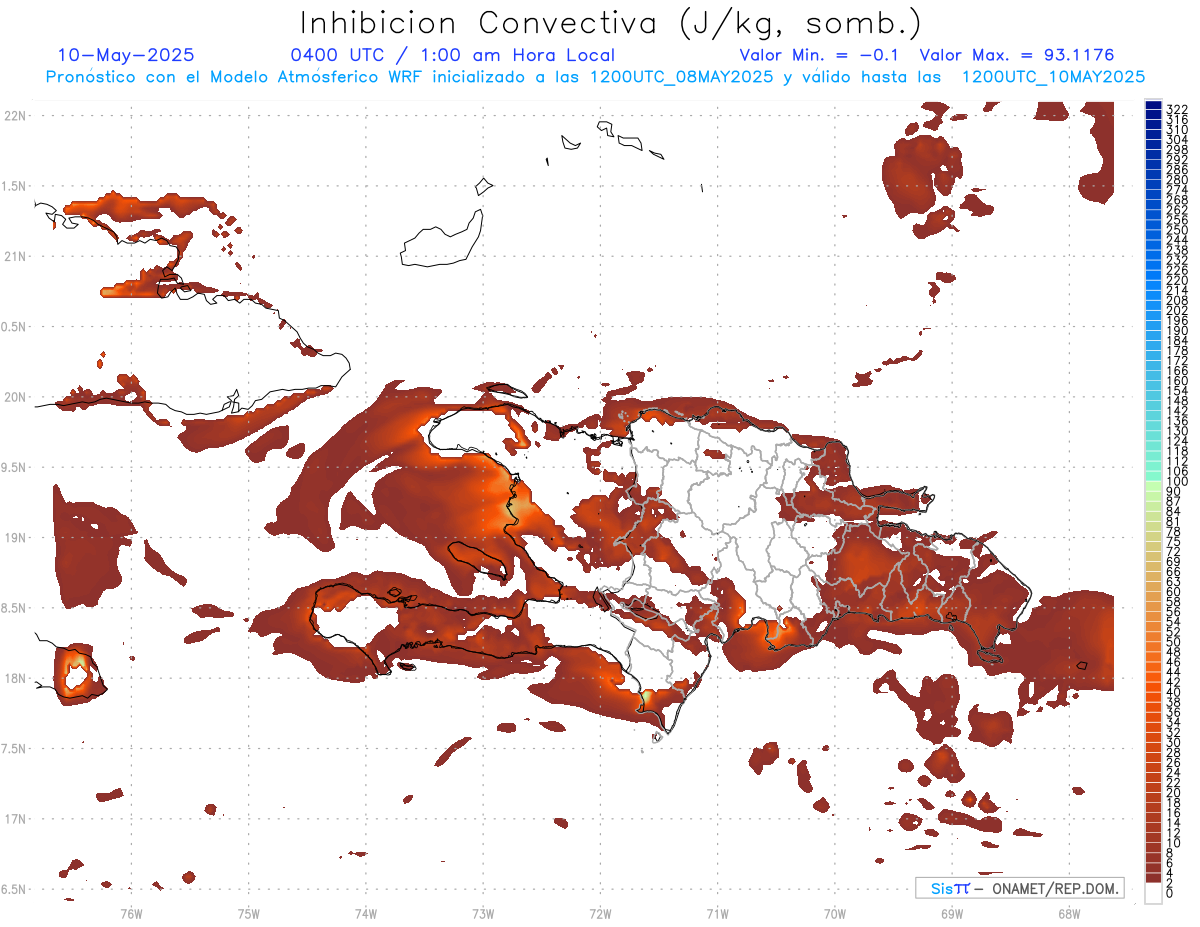Click the clipped latitude label "7.5N"
Viewport: 1200px width, 927px height.
click(x=14, y=749)
